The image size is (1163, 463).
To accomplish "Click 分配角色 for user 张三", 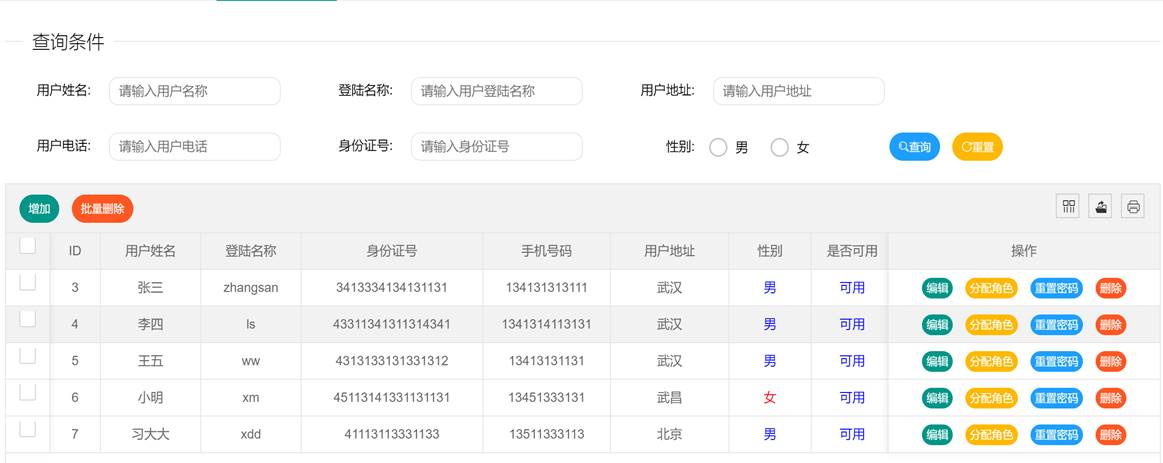I will 992,288.
